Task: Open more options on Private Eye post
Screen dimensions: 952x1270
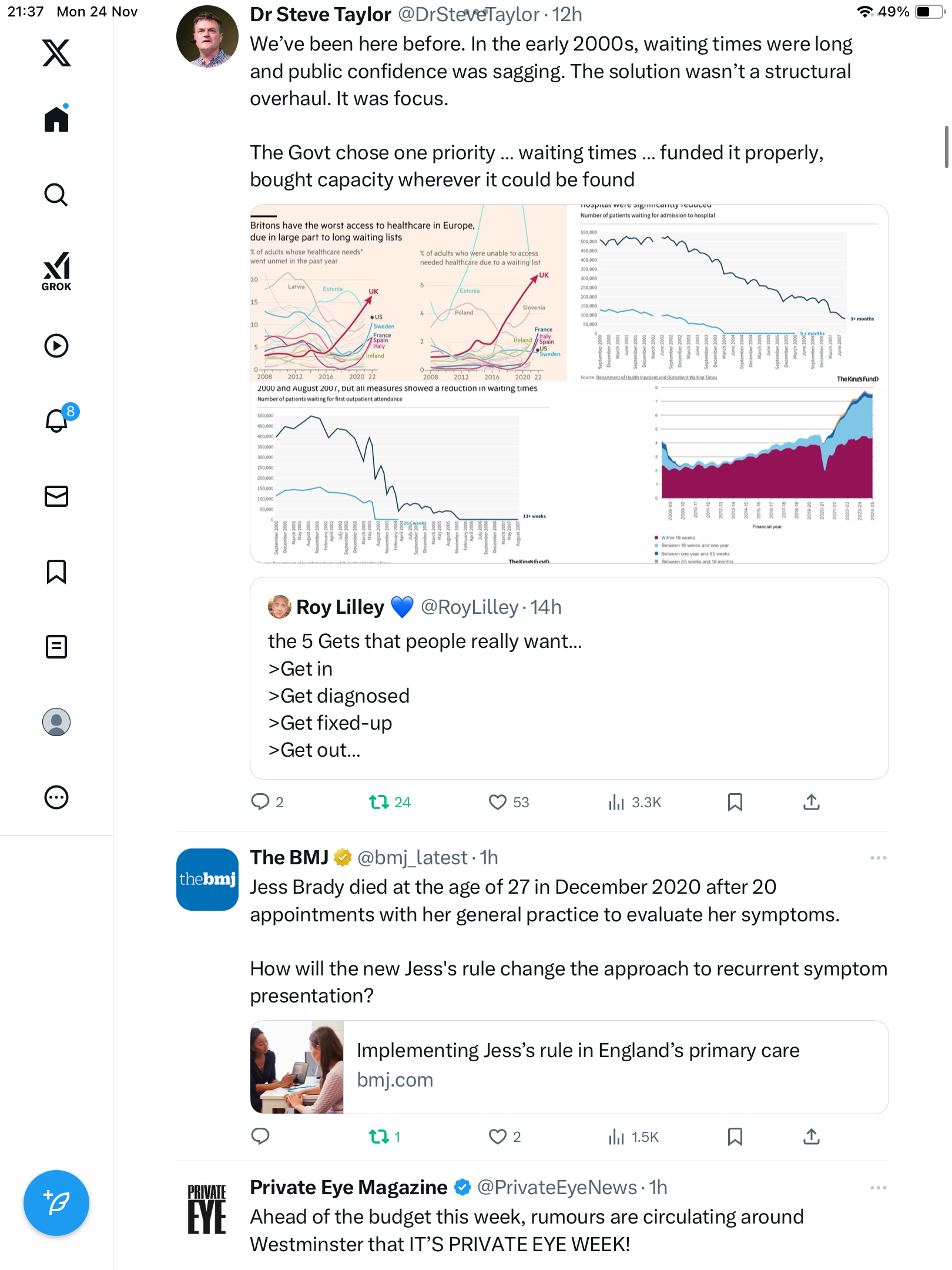Action: (x=878, y=1188)
